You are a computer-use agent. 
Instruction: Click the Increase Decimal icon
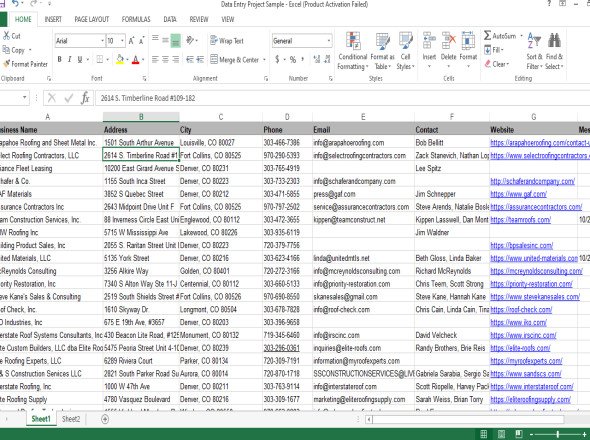tap(316, 59)
